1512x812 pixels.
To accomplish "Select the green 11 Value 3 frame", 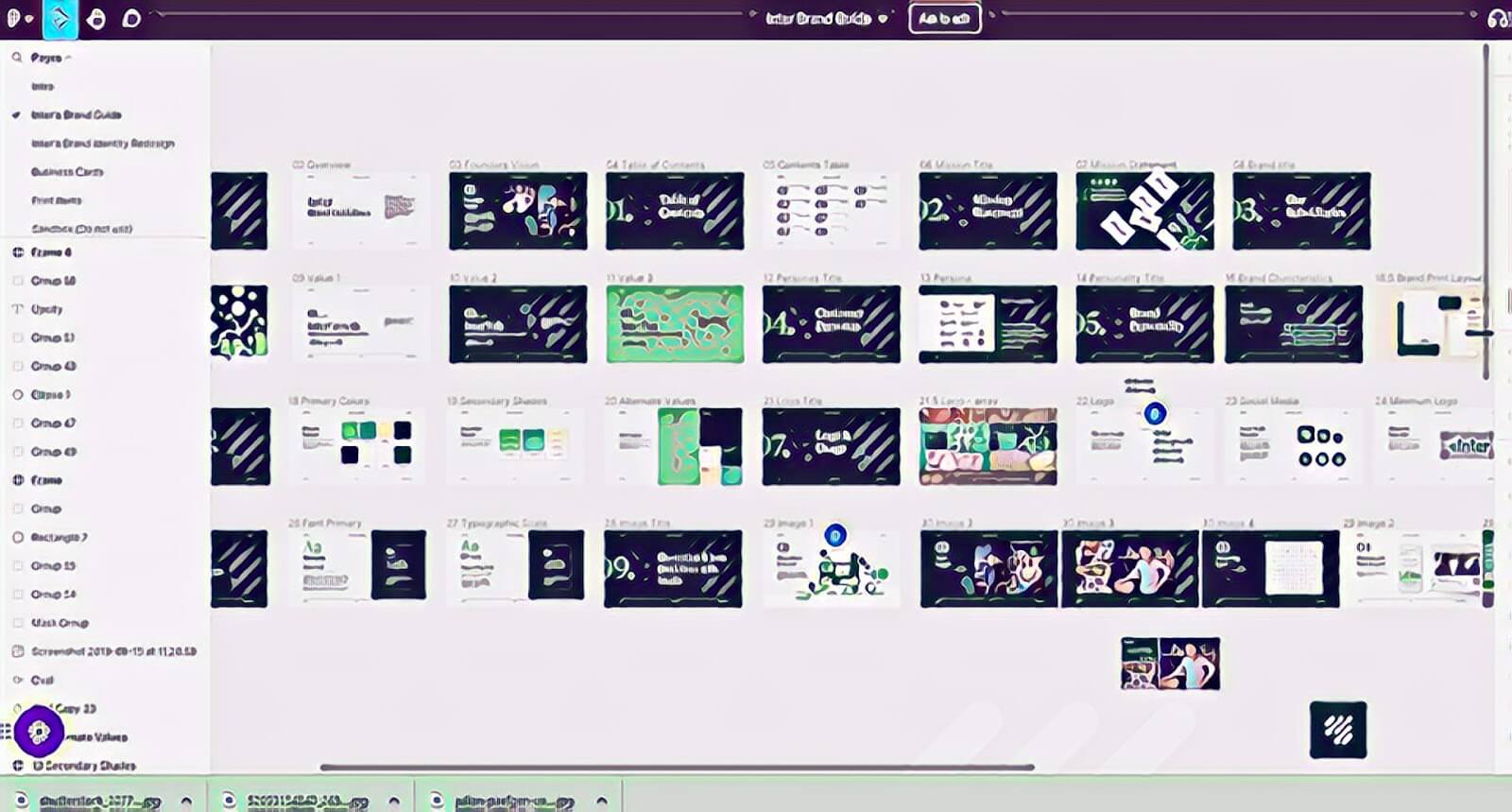I will [x=675, y=324].
